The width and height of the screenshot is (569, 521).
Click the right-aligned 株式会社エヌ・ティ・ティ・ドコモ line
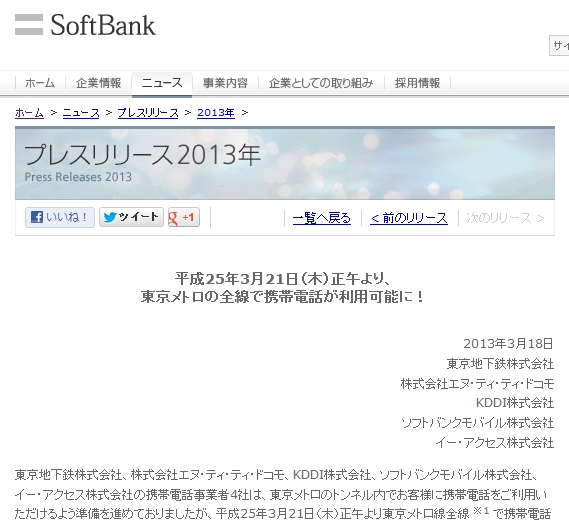click(477, 383)
